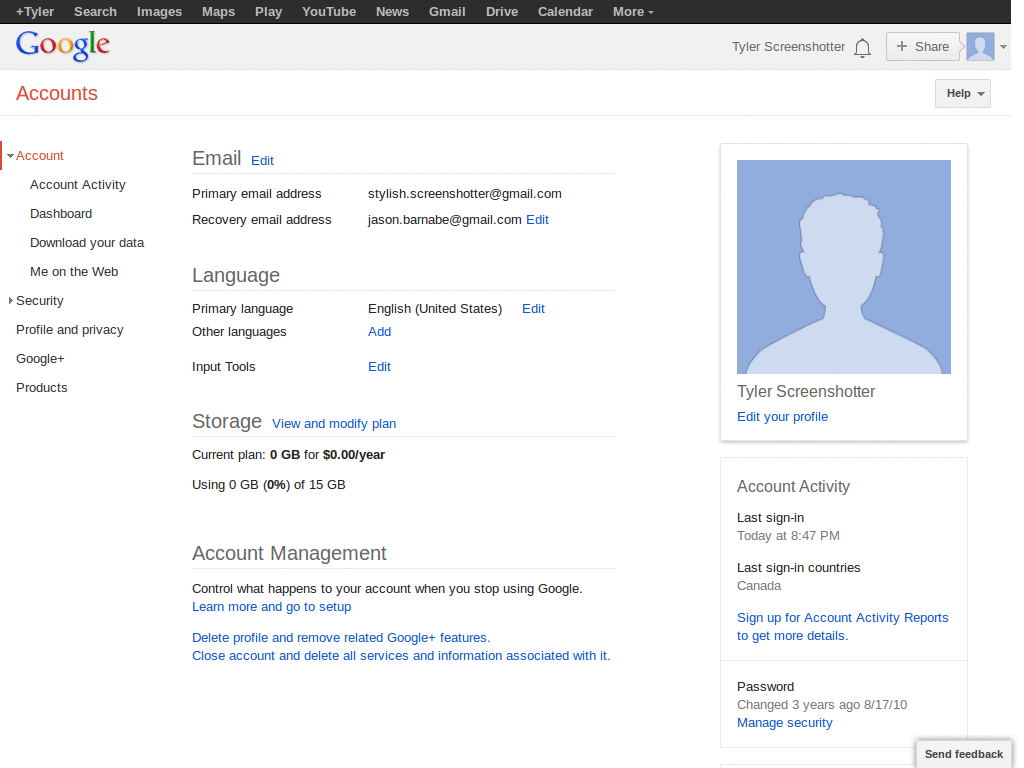Open Images in the top bar
The width and height of the screenshot is (1024, 768).
pos(159,12)
